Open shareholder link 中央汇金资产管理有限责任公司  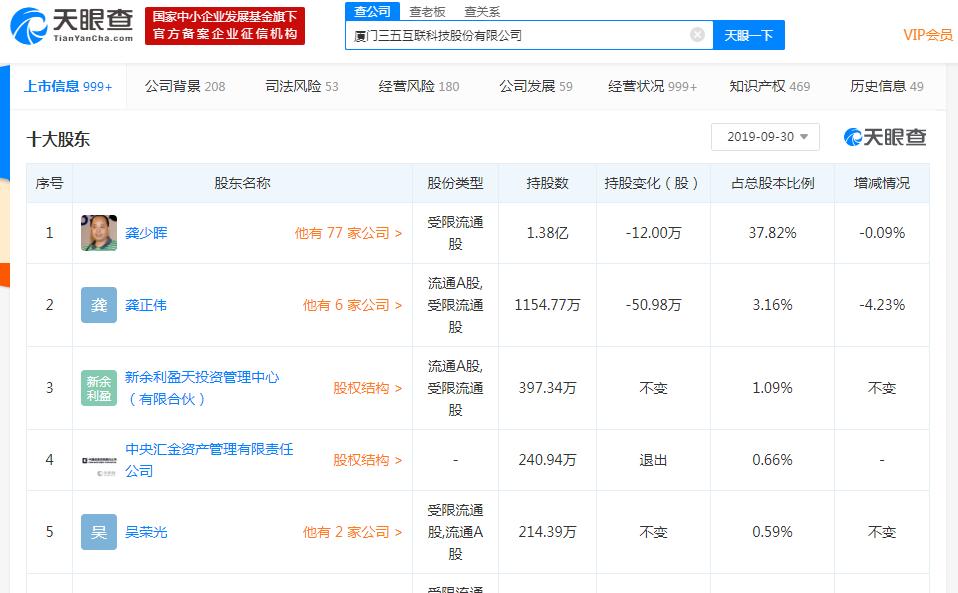209,460
